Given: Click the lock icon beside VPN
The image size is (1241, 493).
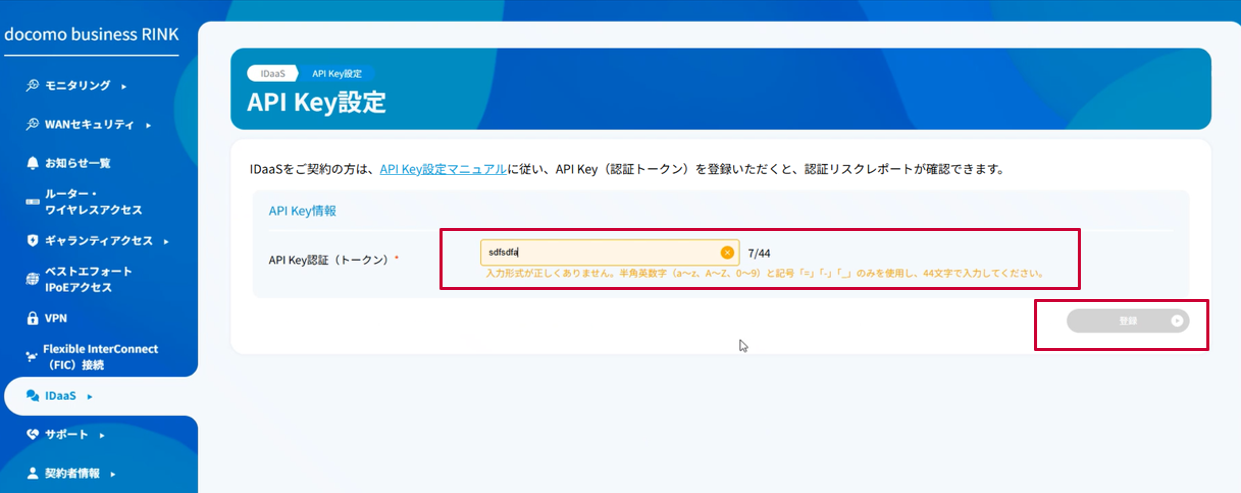Looking at the screenshot, I should point(33,319).
